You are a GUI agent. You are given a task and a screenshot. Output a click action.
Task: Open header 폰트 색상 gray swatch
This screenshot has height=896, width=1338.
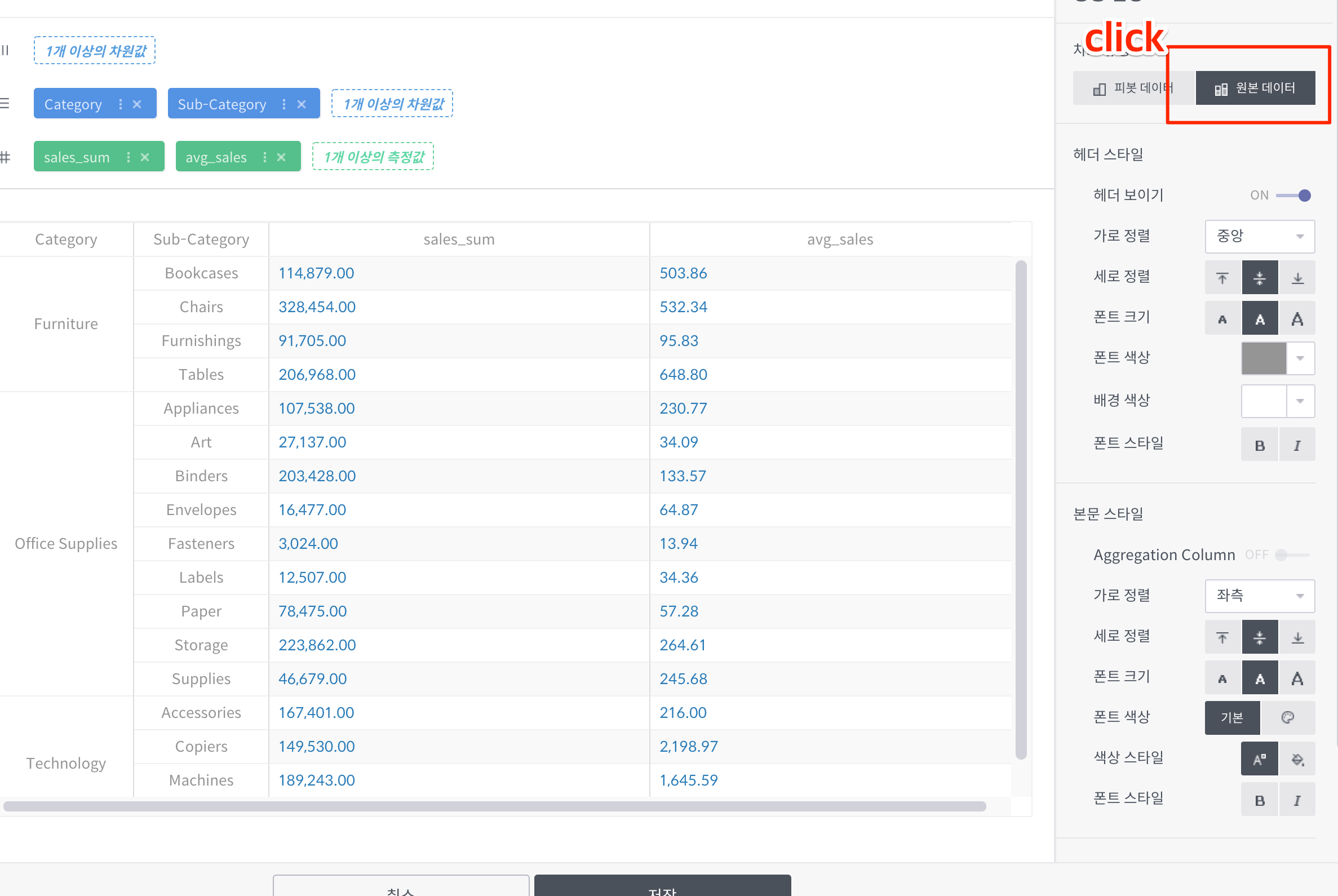point(1264,358)
